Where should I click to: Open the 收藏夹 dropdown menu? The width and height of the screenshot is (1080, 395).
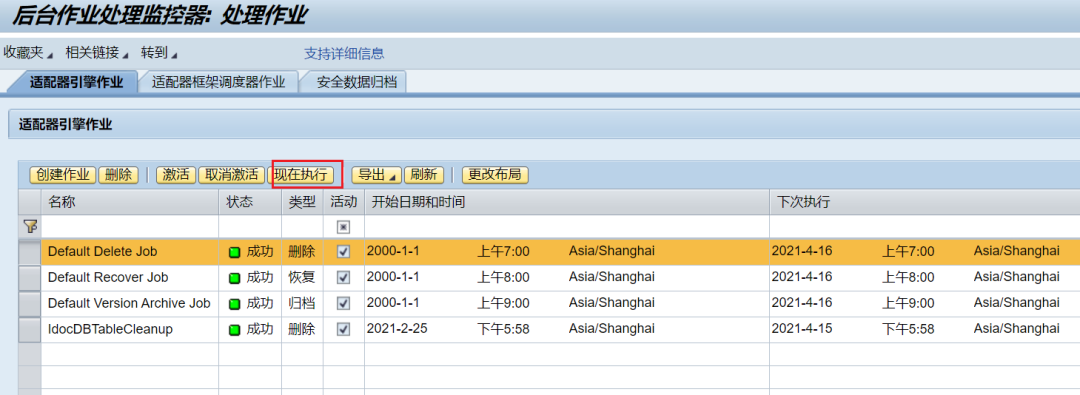pos(28,53)
